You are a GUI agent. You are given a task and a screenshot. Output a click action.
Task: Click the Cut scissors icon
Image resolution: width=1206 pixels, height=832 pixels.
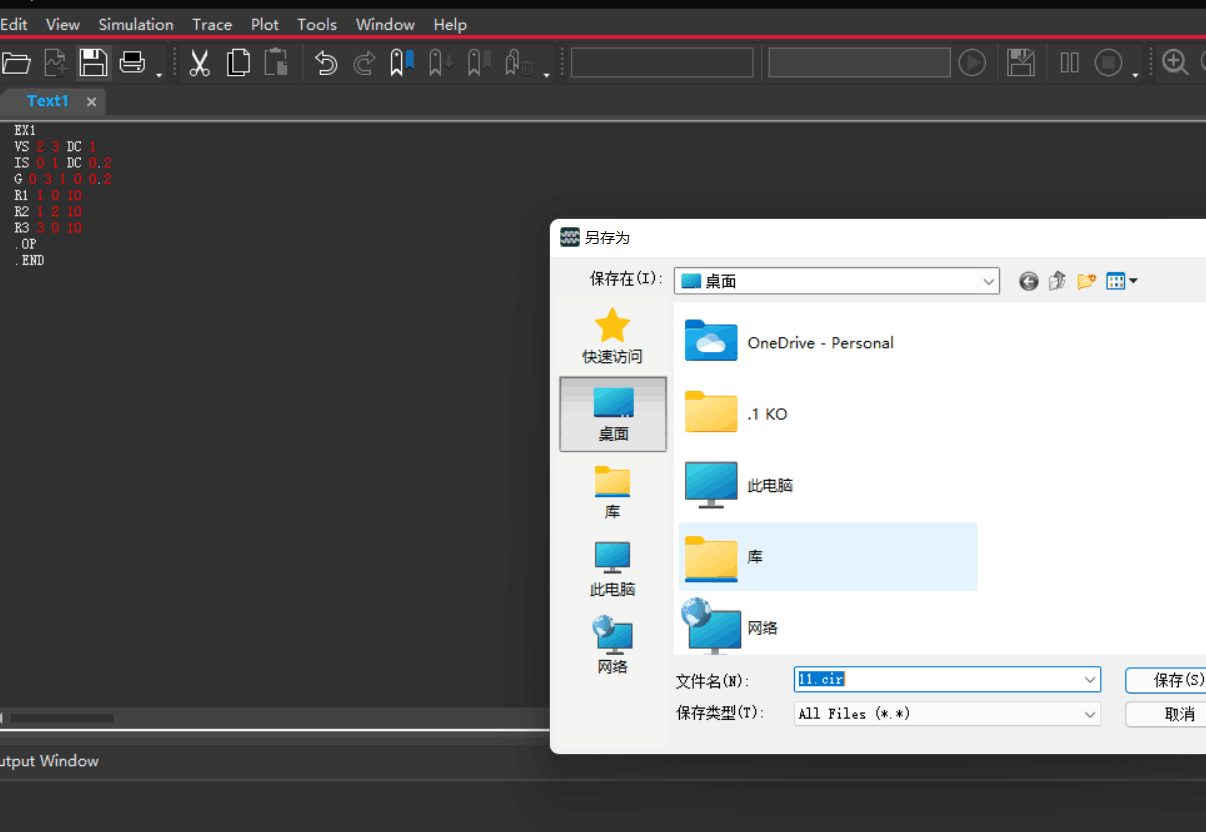click(x=199, y=63)
